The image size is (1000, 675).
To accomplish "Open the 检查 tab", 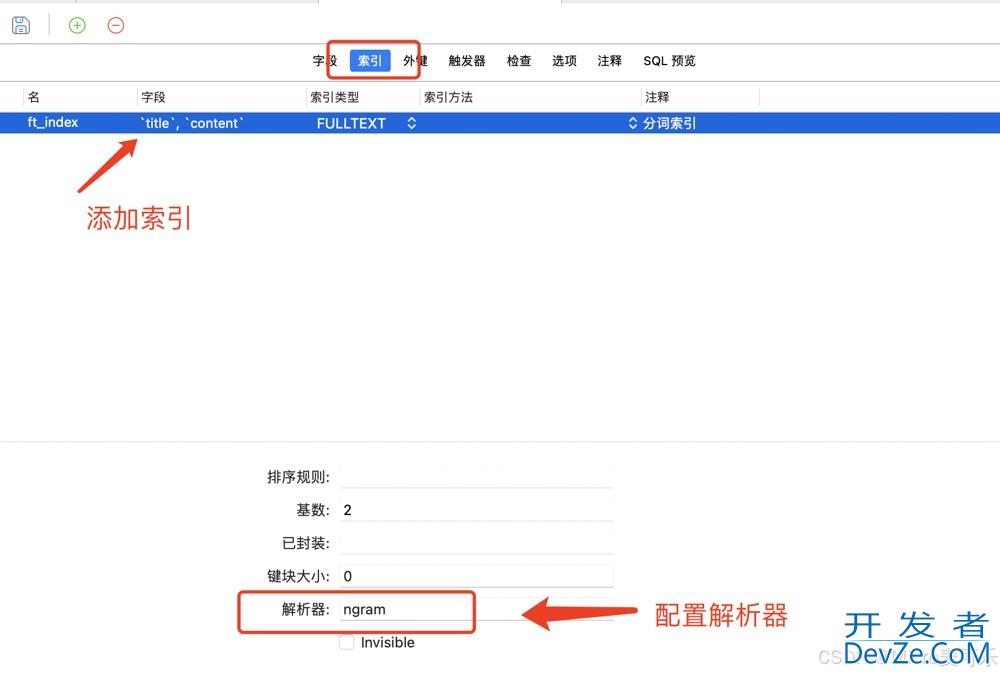I will (x=518, y=61).
